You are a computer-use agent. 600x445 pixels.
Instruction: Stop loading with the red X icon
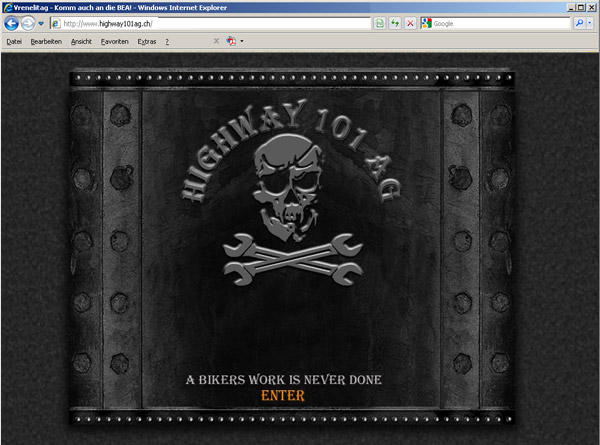click(x=410, y=24)
